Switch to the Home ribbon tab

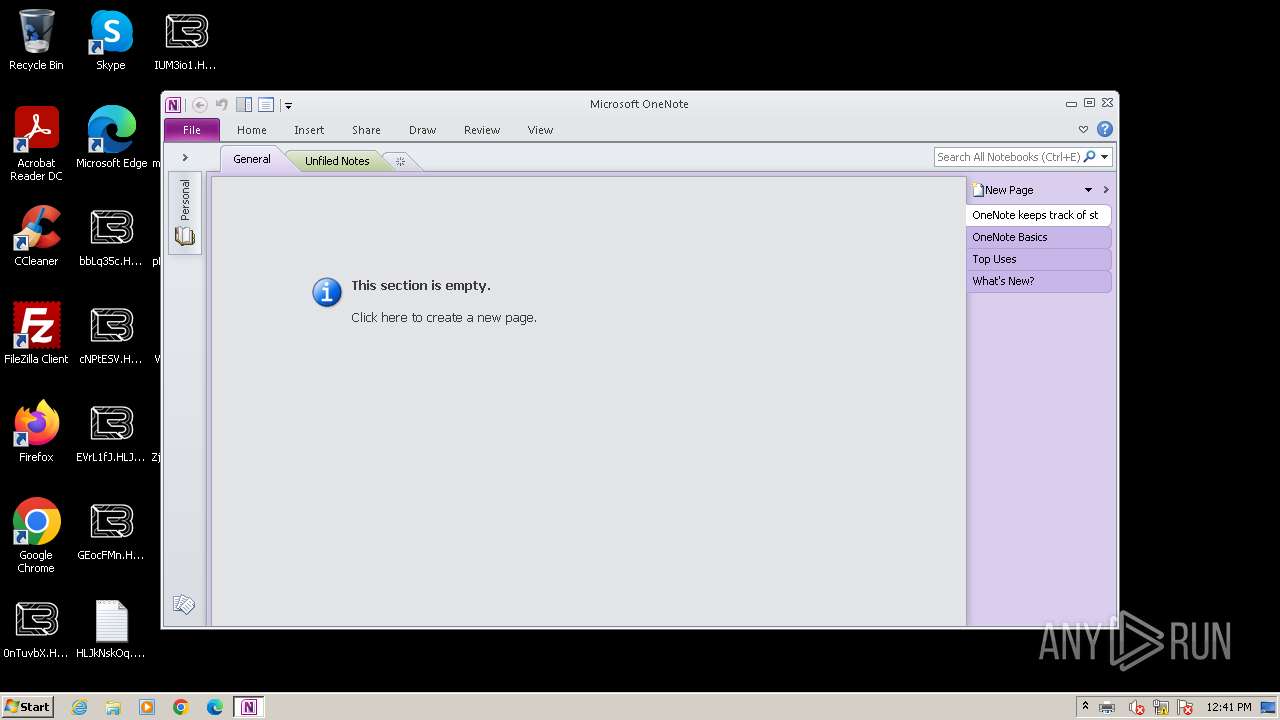click(x=252, y=130)
